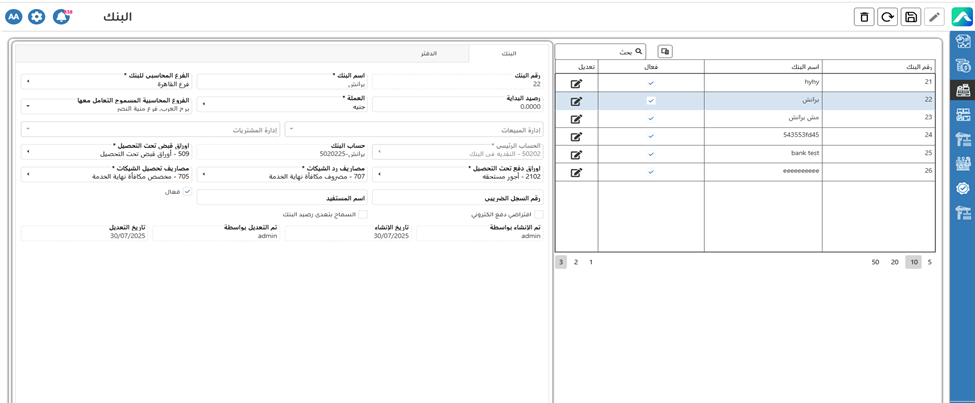This screenshot has width=975, height=403.
Task: Open the settings gear icon
Action: pyautogui.click(x=37, y=17)
